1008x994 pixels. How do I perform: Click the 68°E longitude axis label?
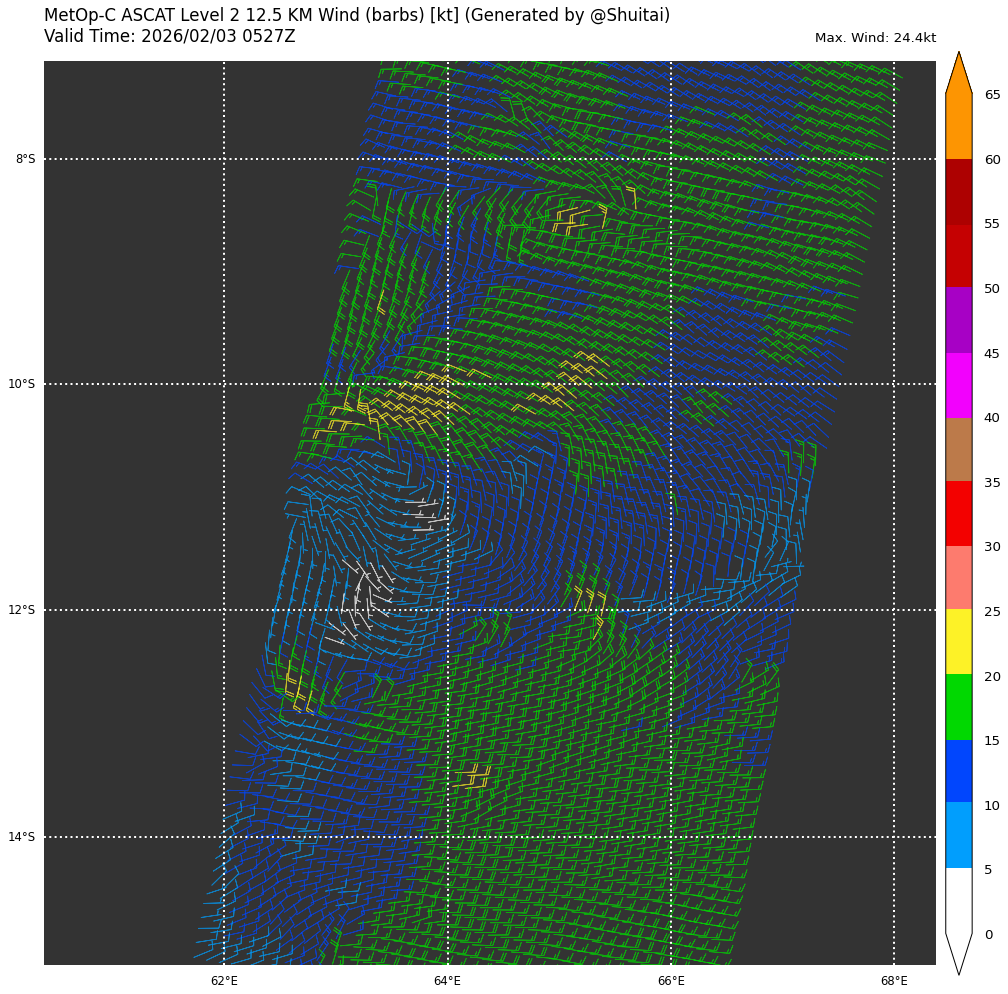894,980
